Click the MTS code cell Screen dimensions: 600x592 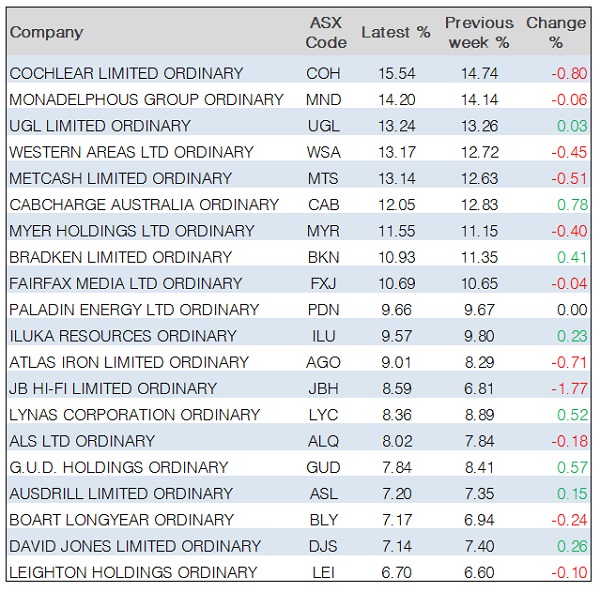324,179
